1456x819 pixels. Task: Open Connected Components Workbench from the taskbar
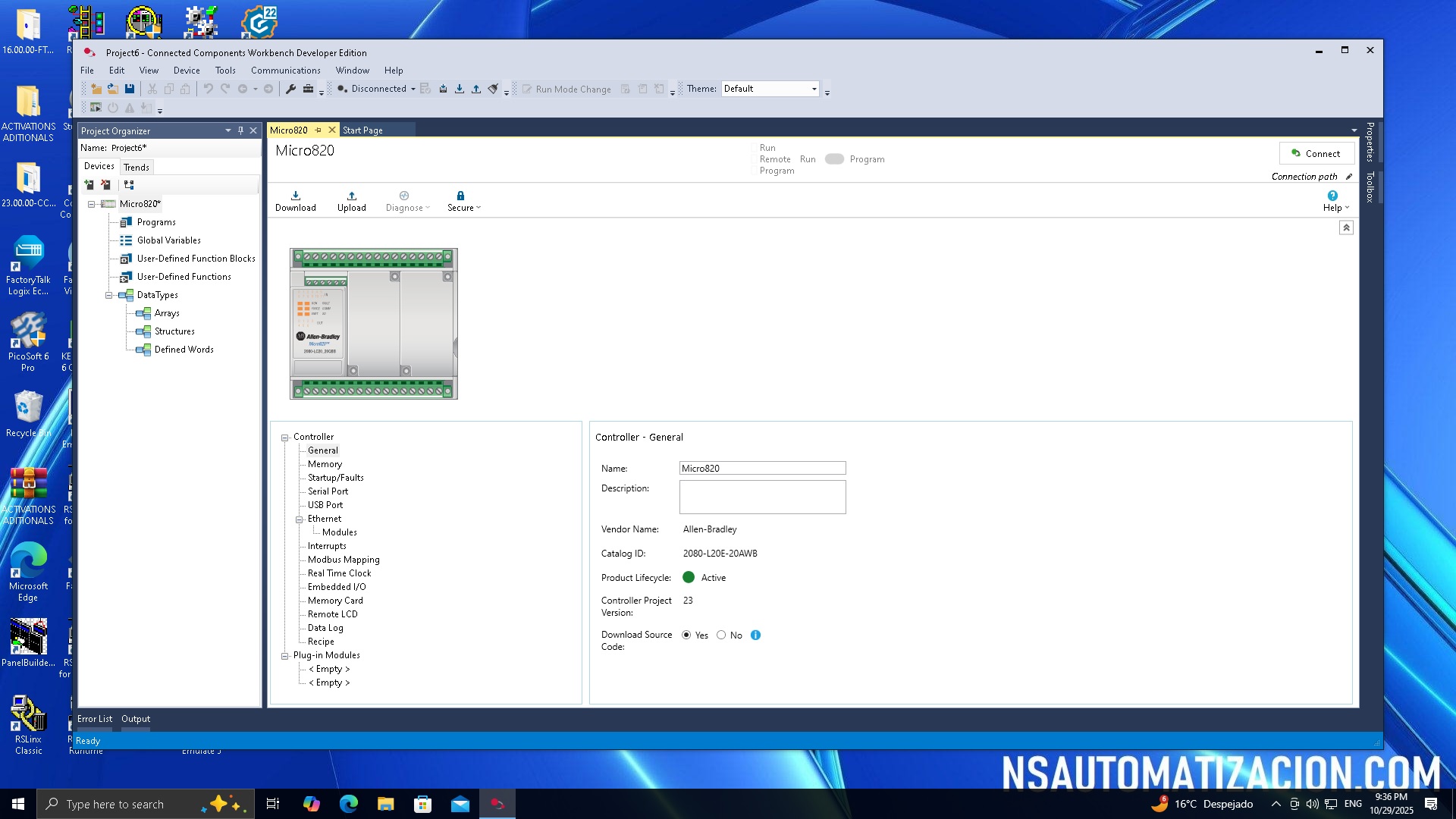click(498, 803)
